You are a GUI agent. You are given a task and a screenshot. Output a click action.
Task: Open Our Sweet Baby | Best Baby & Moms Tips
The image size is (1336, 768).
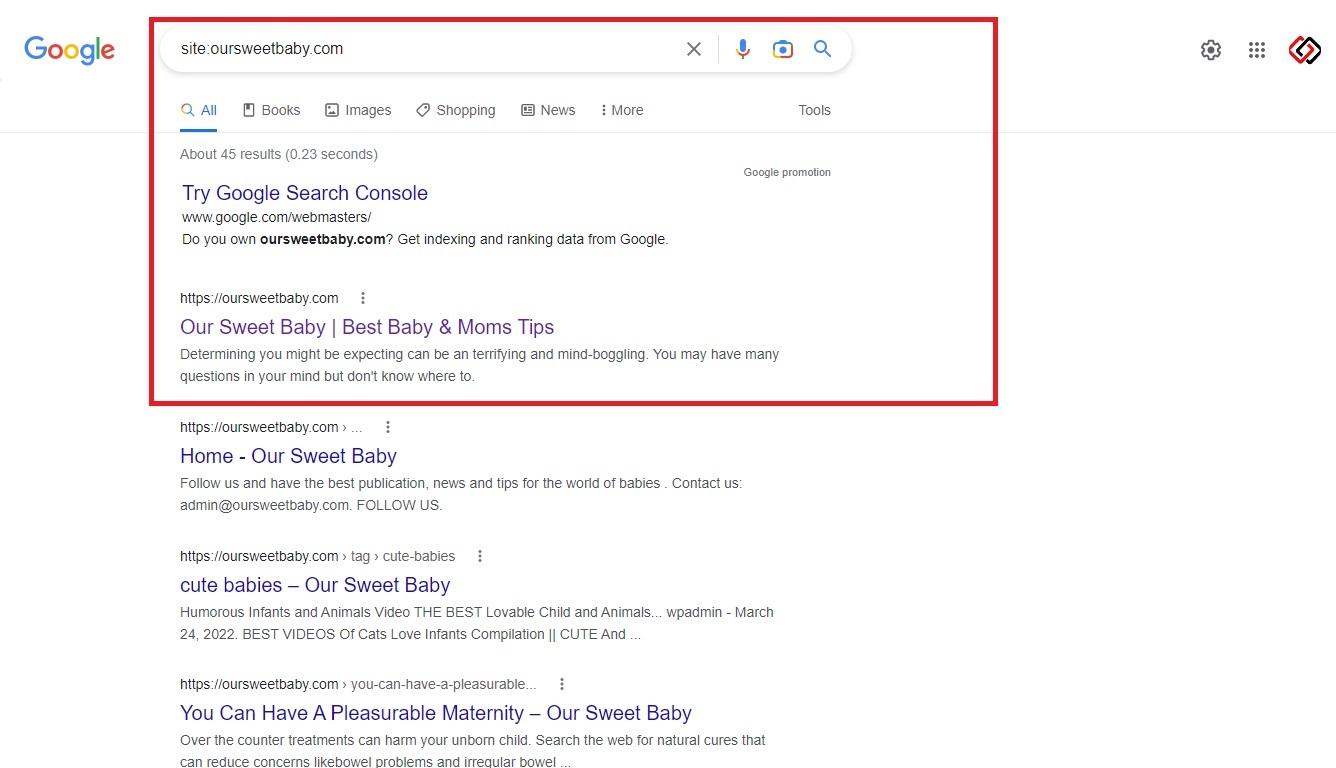[x=367, y=327]
